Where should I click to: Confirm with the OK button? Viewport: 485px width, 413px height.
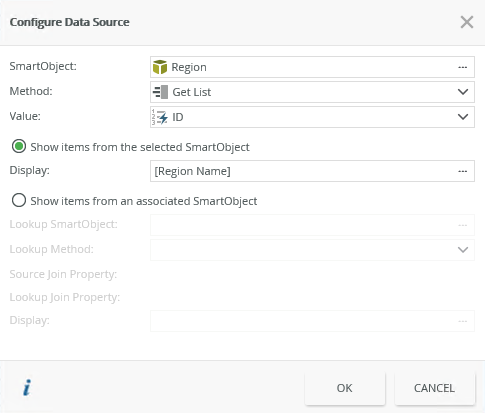tap(345, 388)
